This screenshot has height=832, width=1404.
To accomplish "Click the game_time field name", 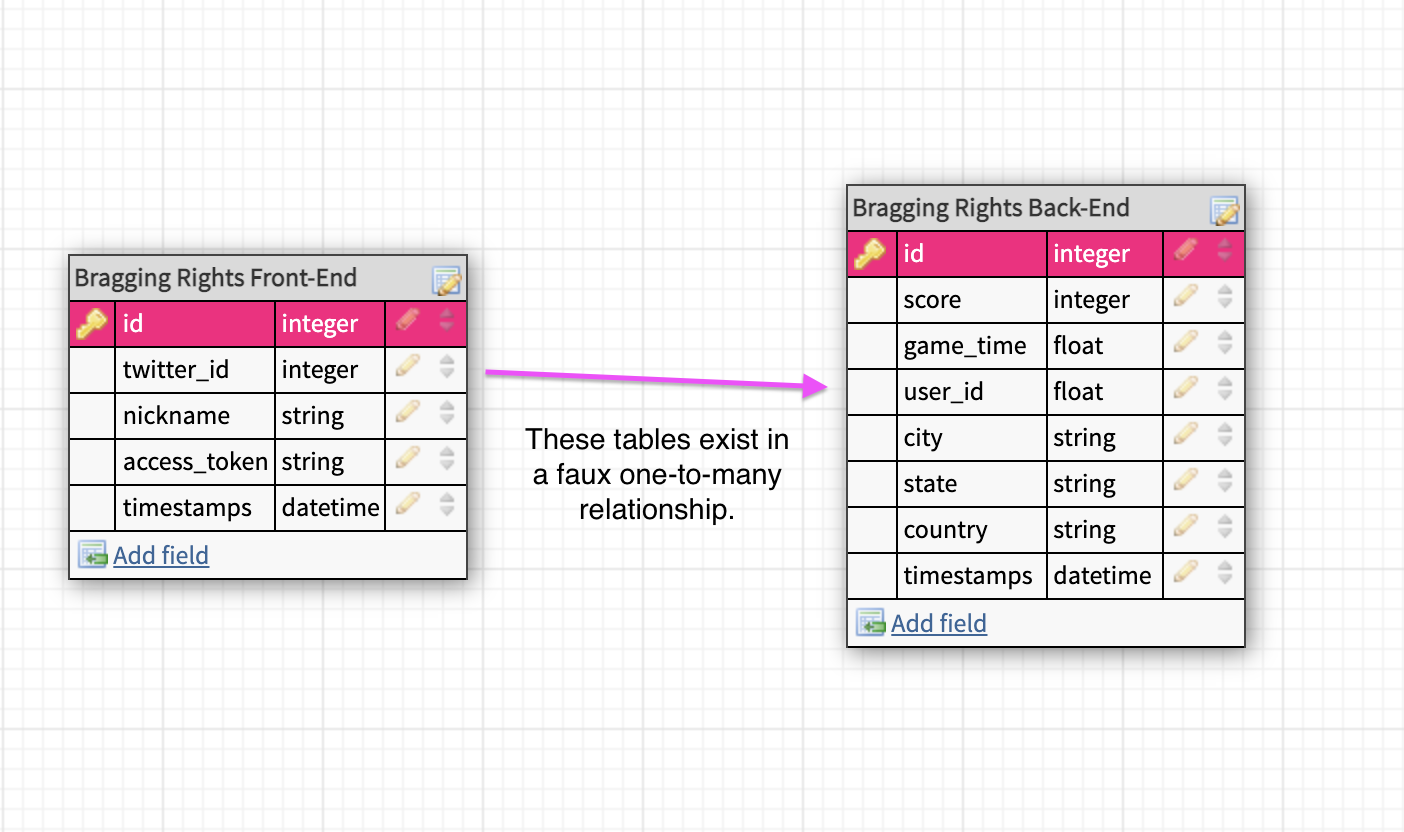I will coord(965,346).
